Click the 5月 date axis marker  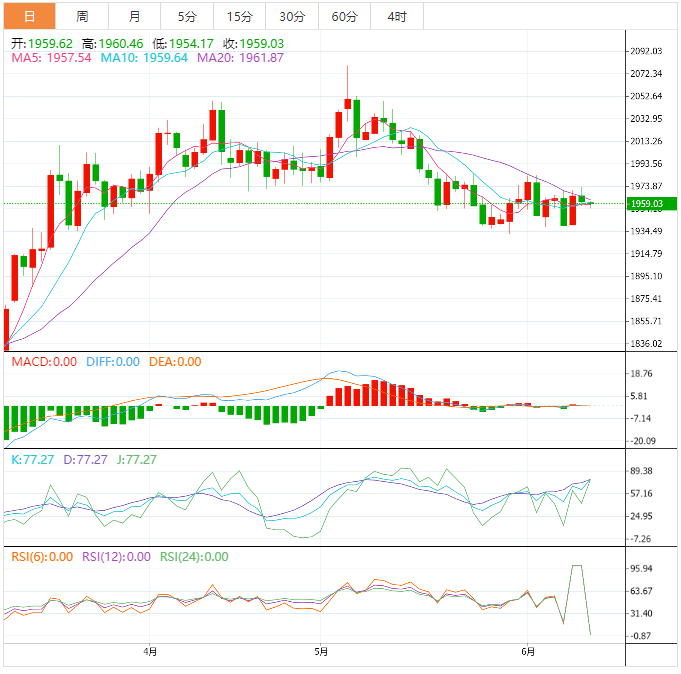[321, 652]
